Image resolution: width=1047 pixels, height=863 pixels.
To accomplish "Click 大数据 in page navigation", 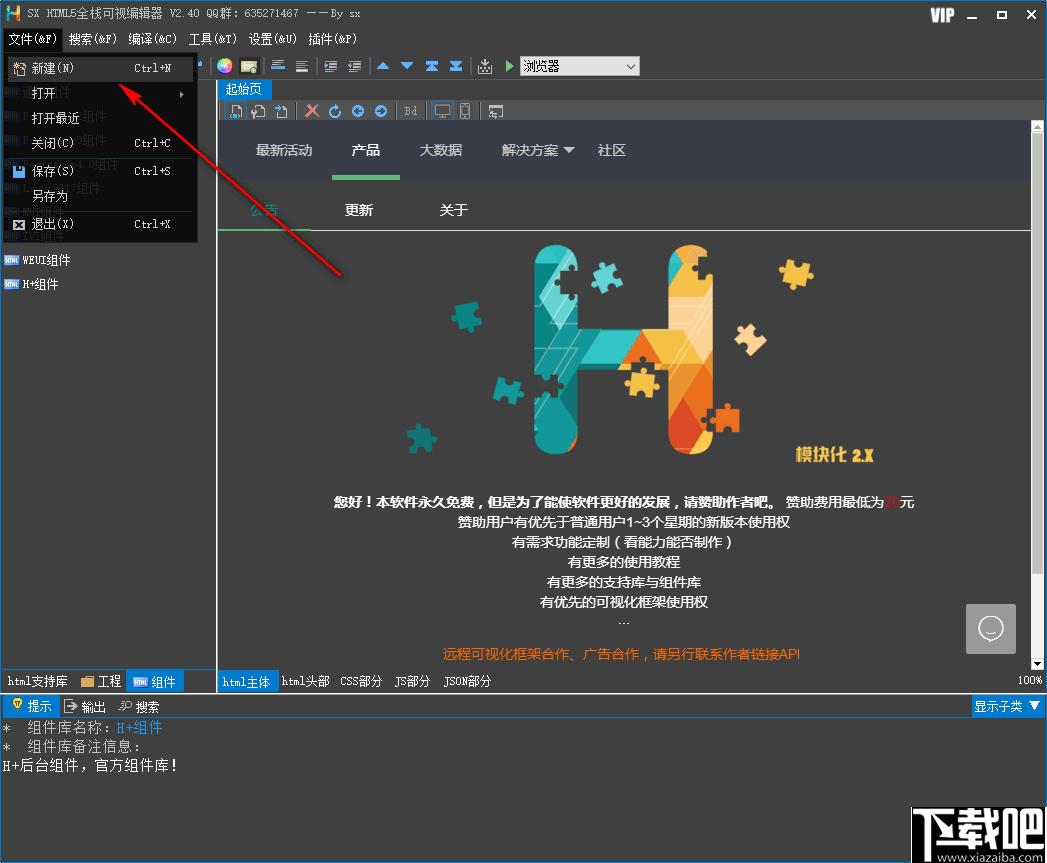I will [441, 150].
